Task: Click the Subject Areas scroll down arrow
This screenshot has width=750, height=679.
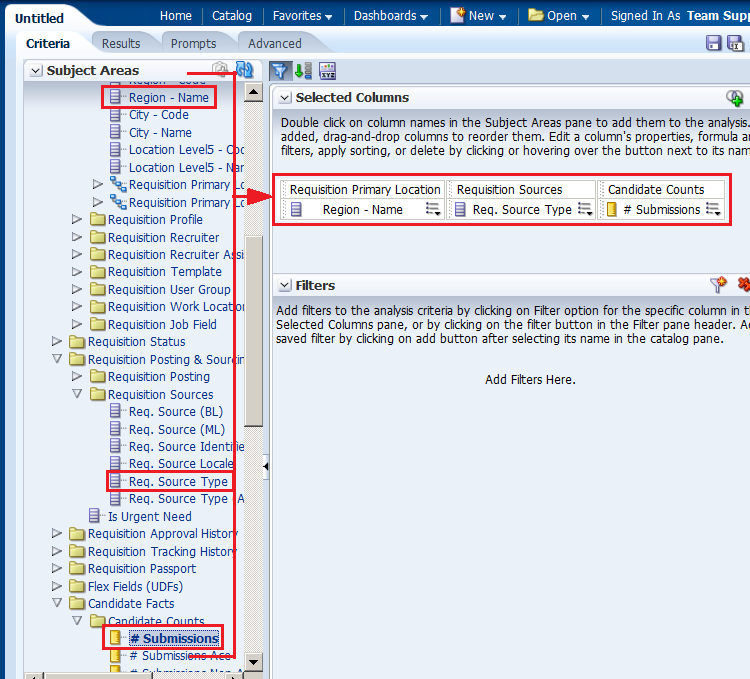Action: (254, 662)
